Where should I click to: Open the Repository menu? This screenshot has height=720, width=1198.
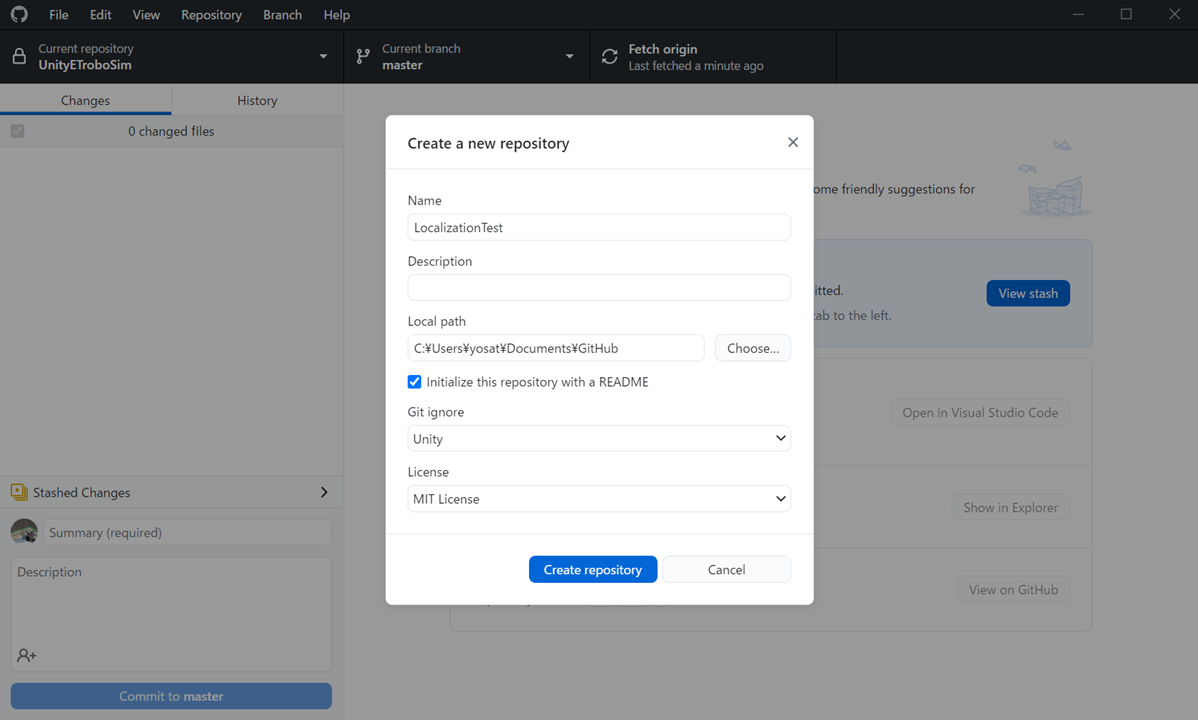coord(211,14)
